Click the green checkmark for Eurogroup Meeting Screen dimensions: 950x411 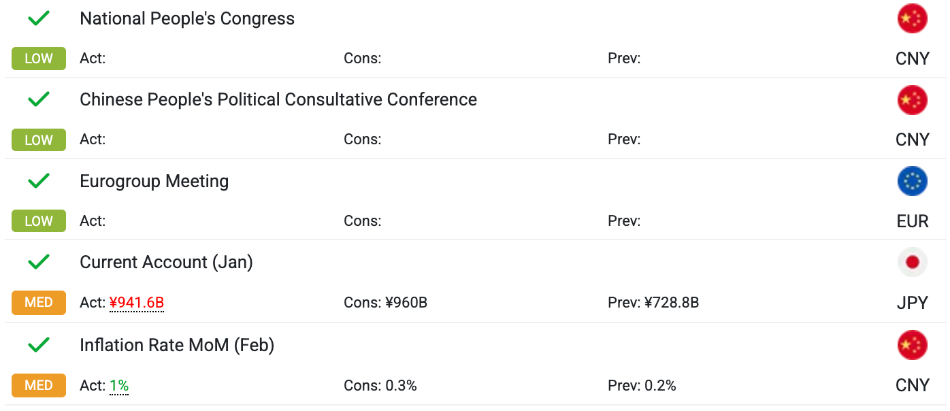(x=39, y=181)
